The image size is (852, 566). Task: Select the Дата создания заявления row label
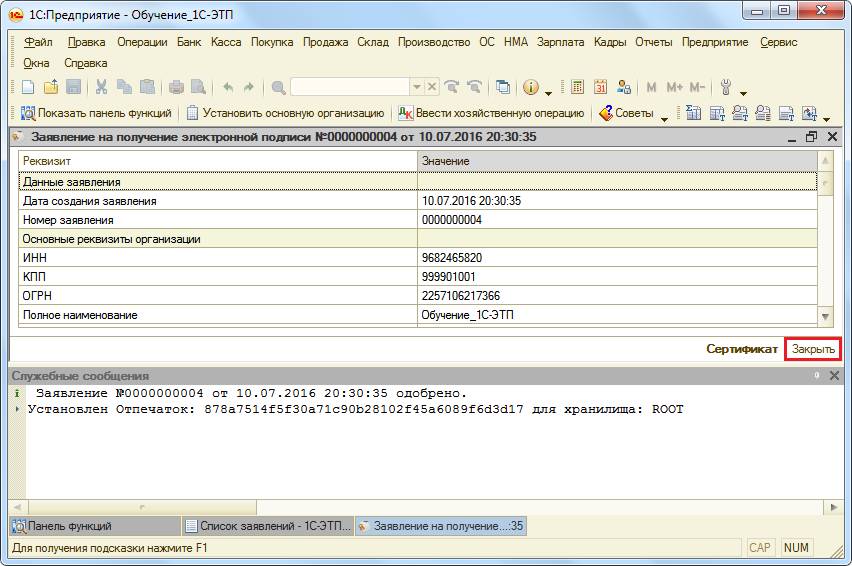[90, 201]
